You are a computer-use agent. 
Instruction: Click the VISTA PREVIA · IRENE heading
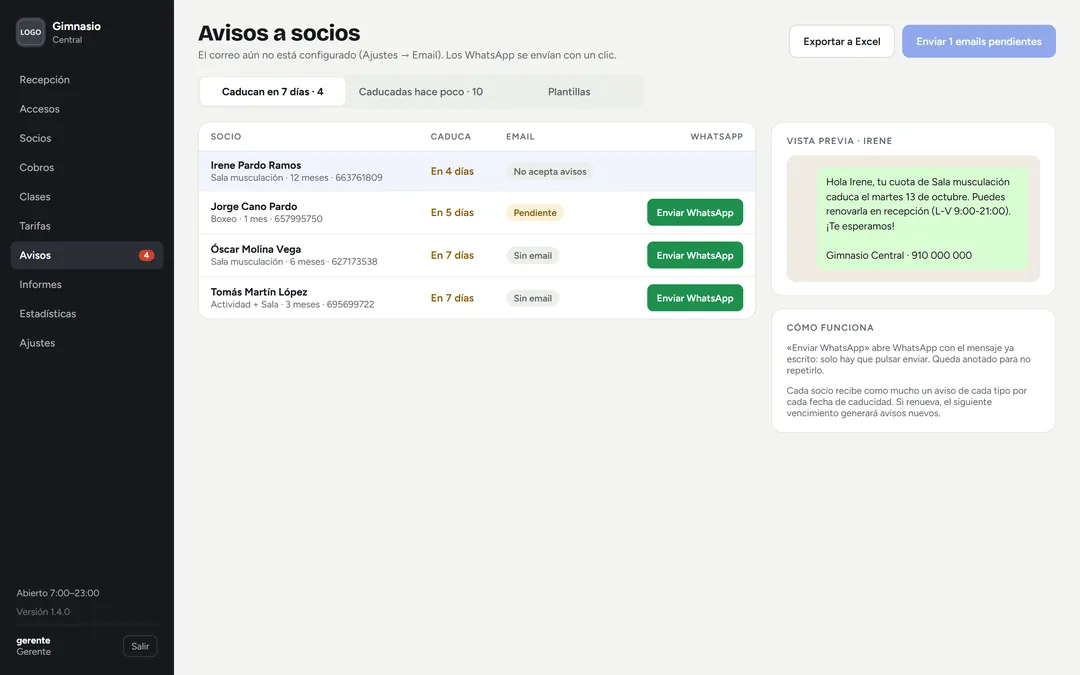[x=839, y=141]
